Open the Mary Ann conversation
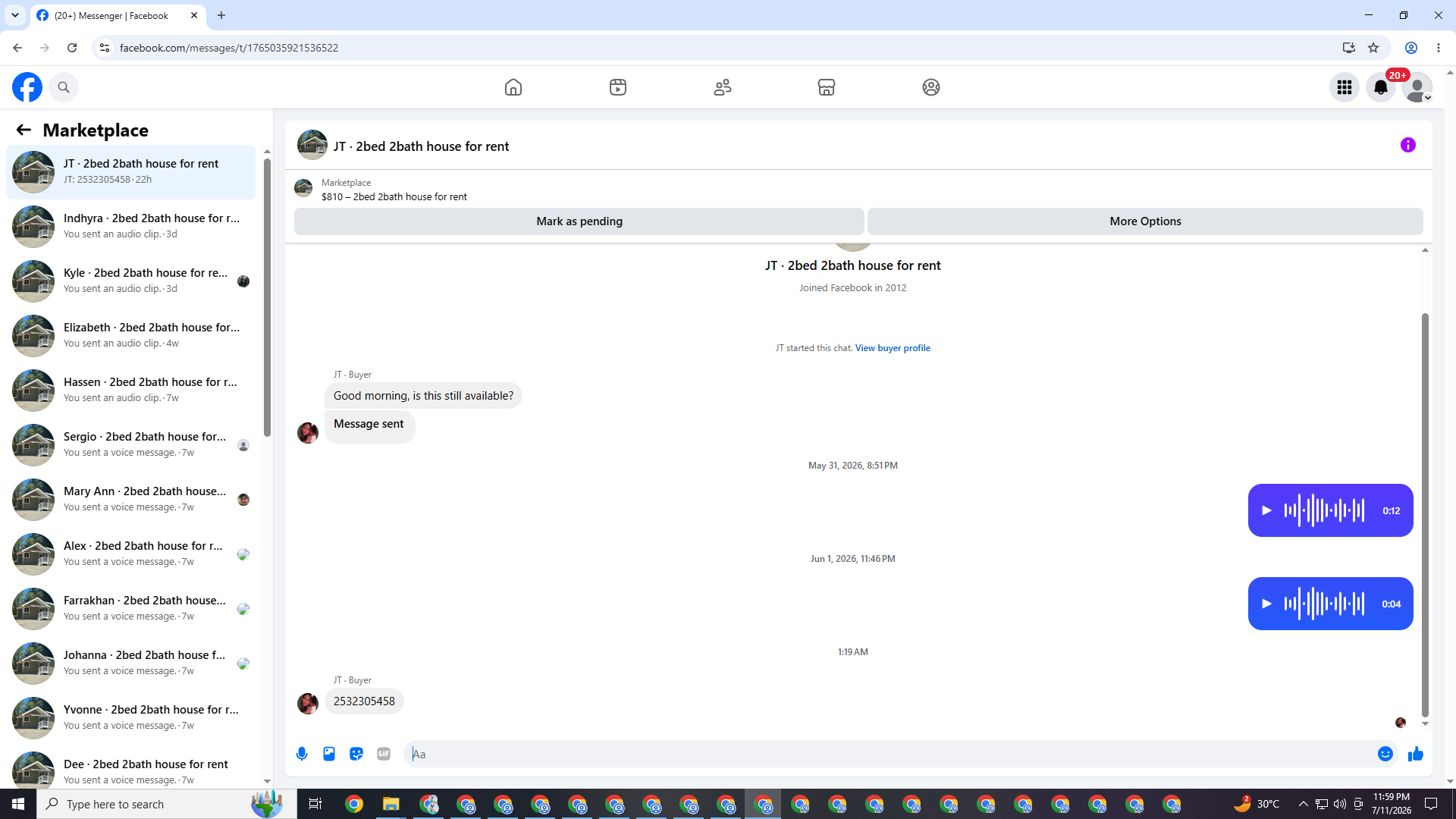The height and width of the screenshot is (819, 1456). coord(130,500)
